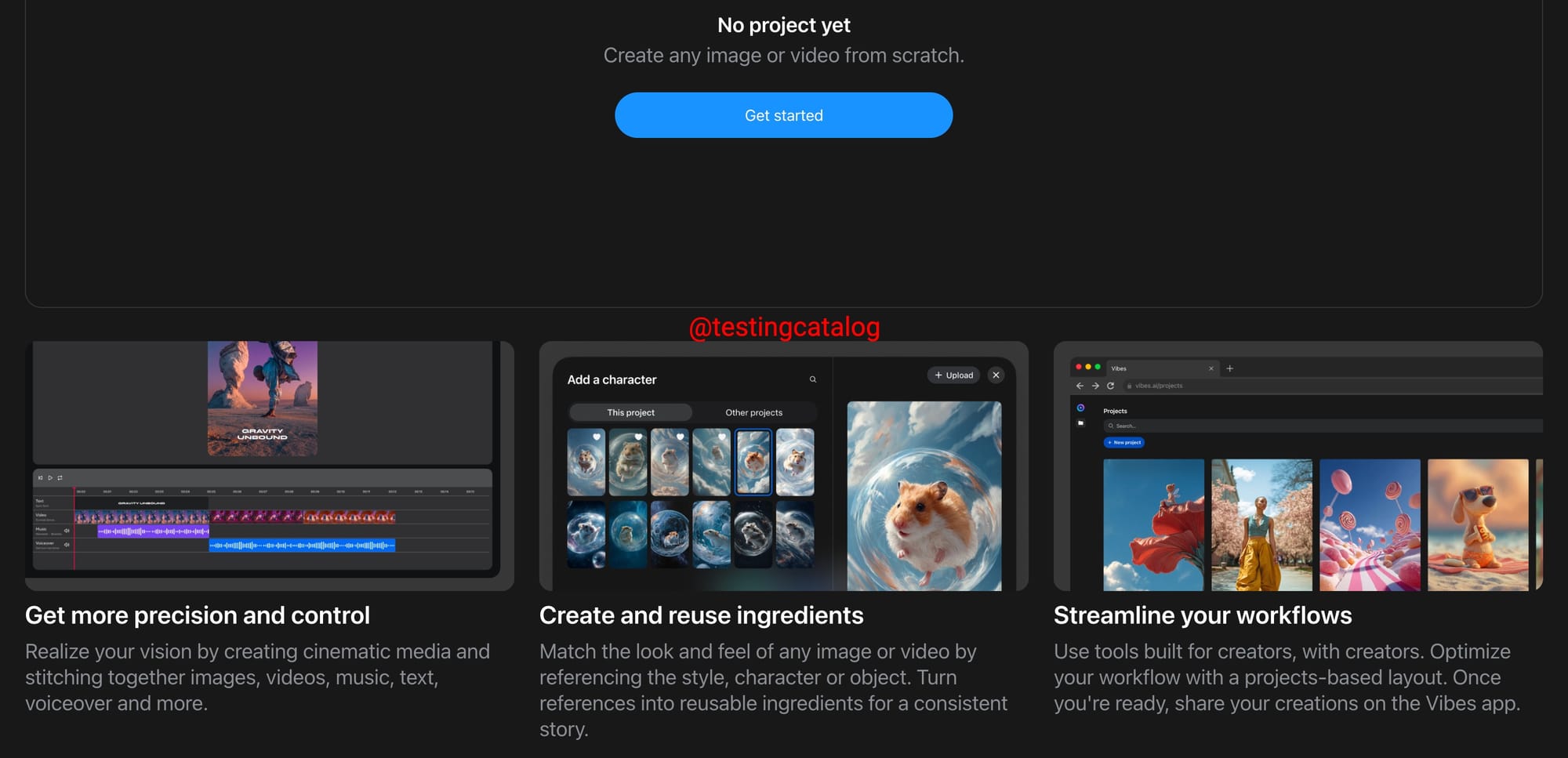The height and width of the screenshot is (758, 1568).
Task: Click the blue Get started button
Action: coord(783,115)
